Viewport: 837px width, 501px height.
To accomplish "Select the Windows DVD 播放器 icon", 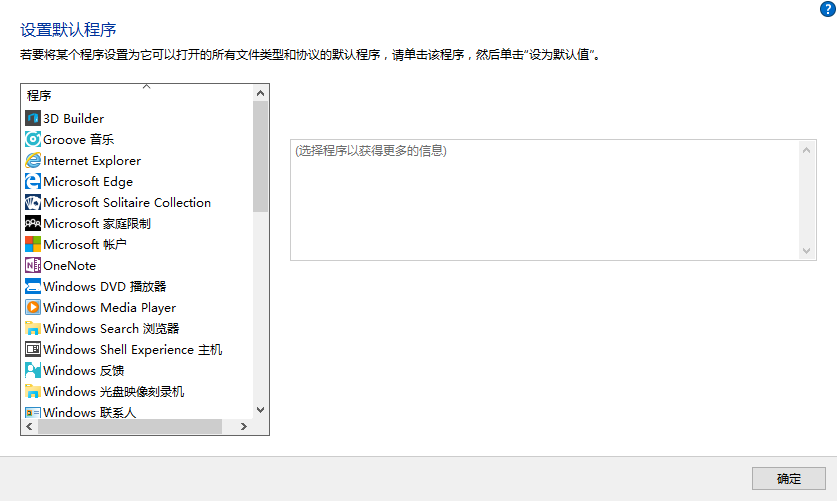I will 33,286.
